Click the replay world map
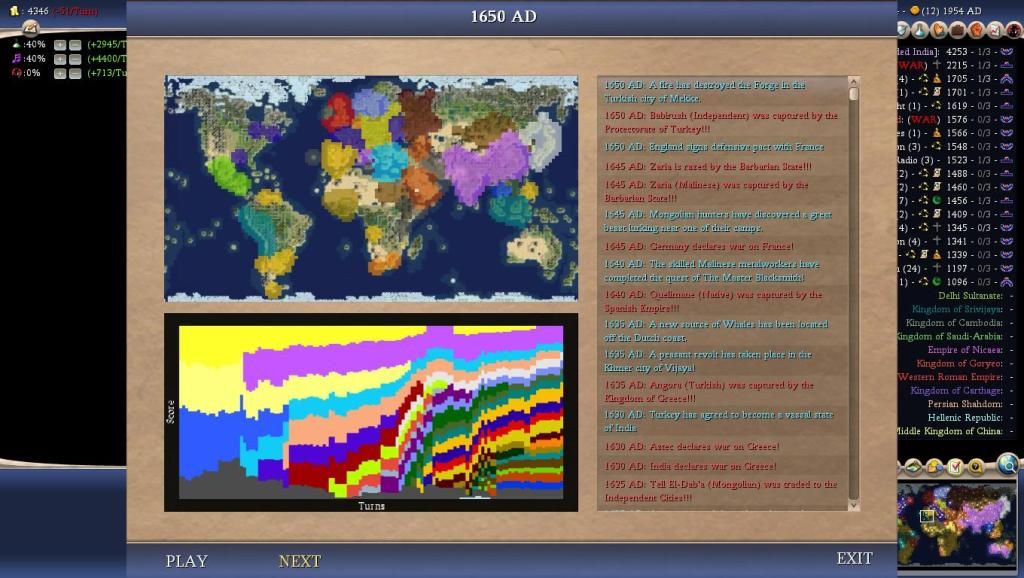This screenshot has height=578, width=1024. coord(371,188)
